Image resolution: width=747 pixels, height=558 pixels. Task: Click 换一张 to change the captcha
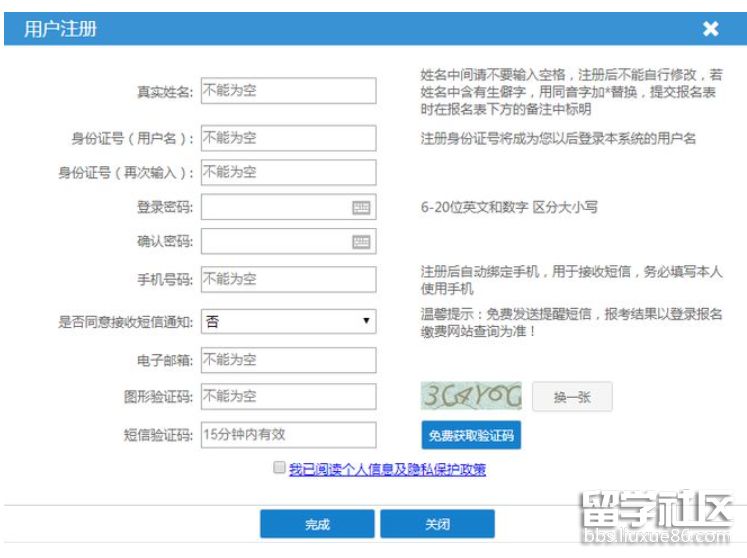[x=572, y=397]
